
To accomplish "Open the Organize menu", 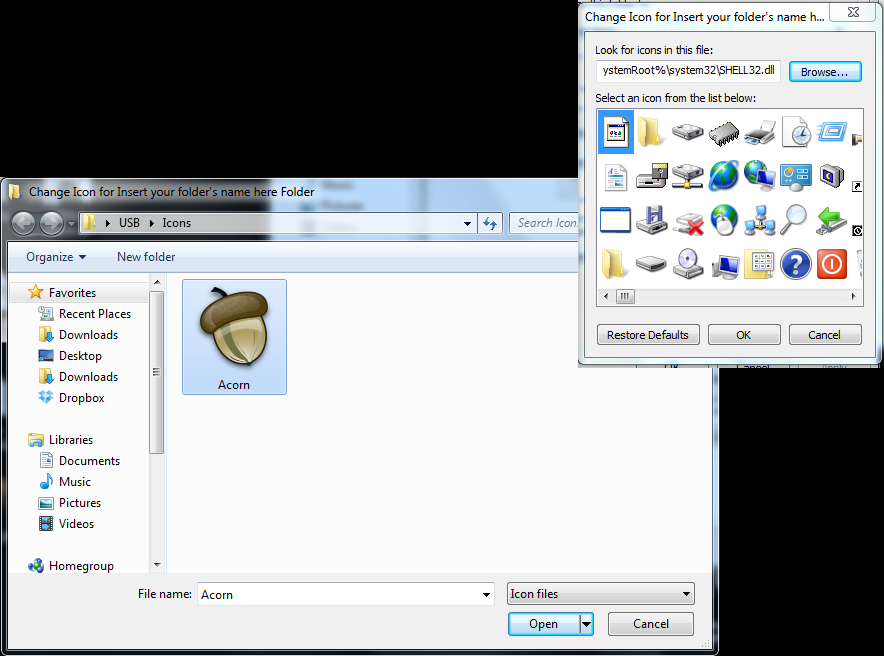I will [54, 257].
